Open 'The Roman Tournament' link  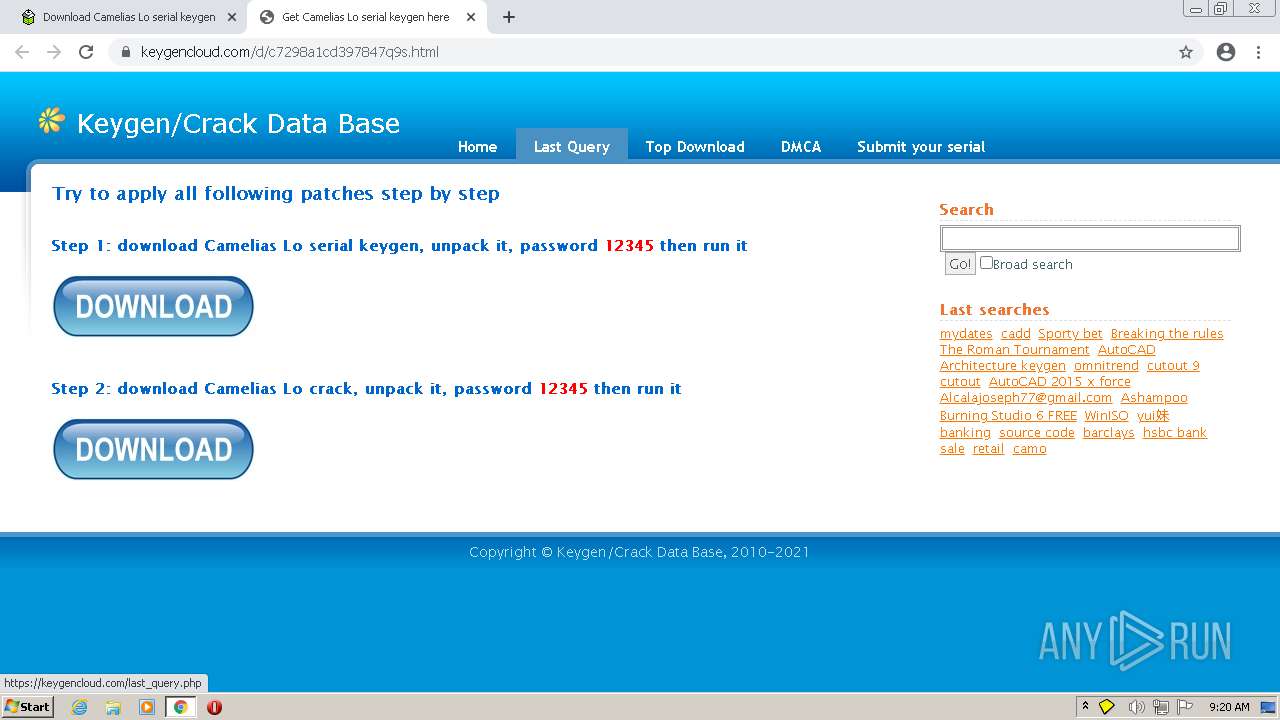[x=1015, y=350]
